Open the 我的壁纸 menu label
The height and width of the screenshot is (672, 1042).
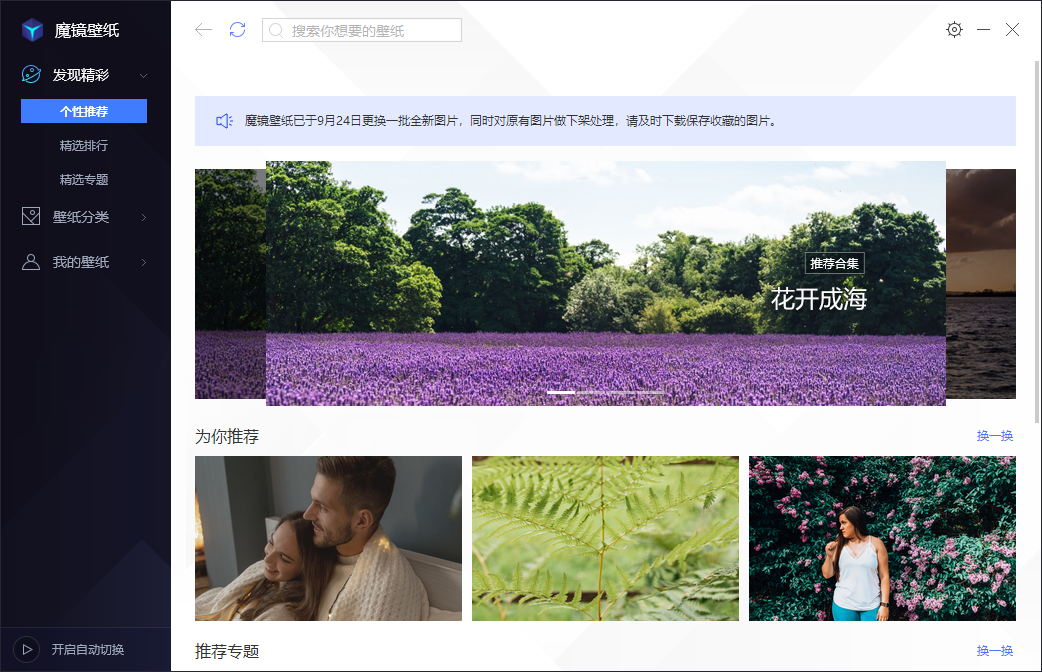tap(81, 262)
